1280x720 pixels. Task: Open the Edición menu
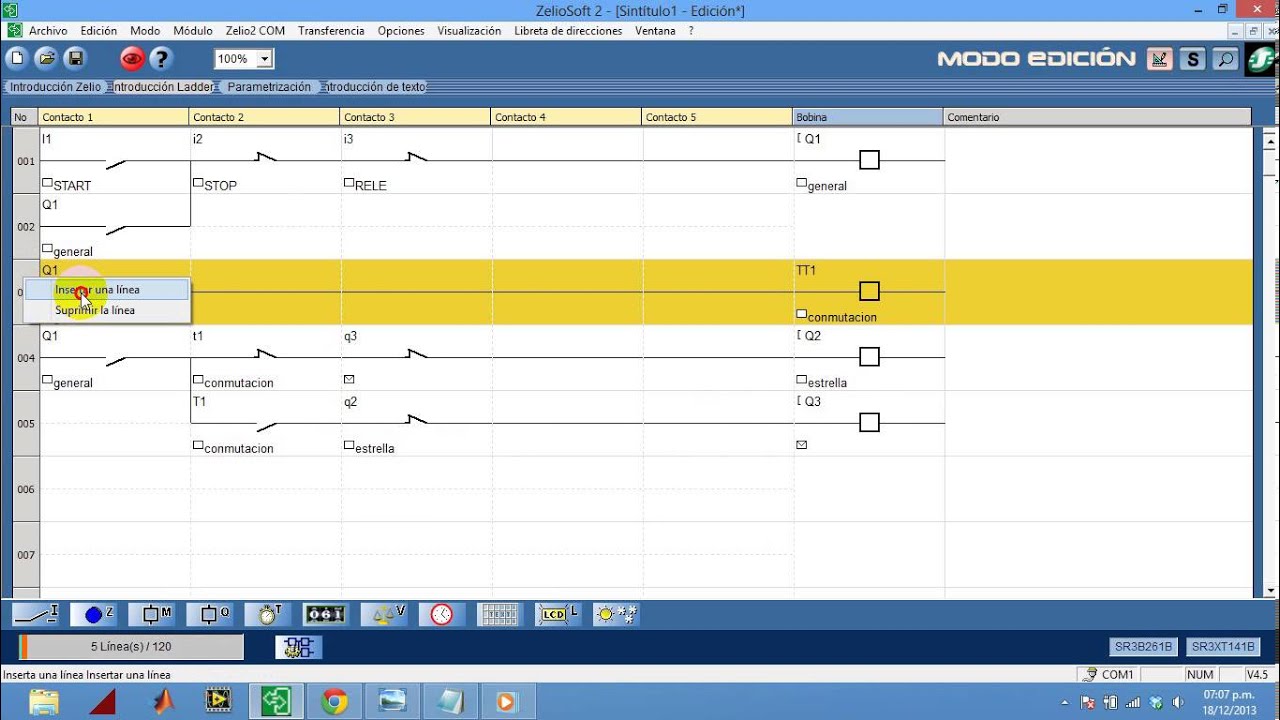99,31
